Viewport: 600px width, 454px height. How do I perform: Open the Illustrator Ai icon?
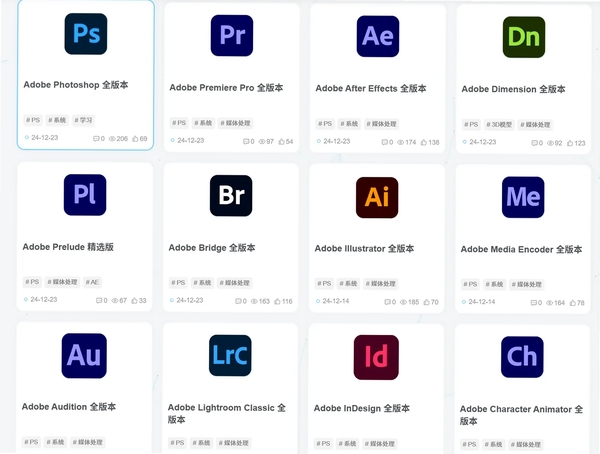point(377,198)
